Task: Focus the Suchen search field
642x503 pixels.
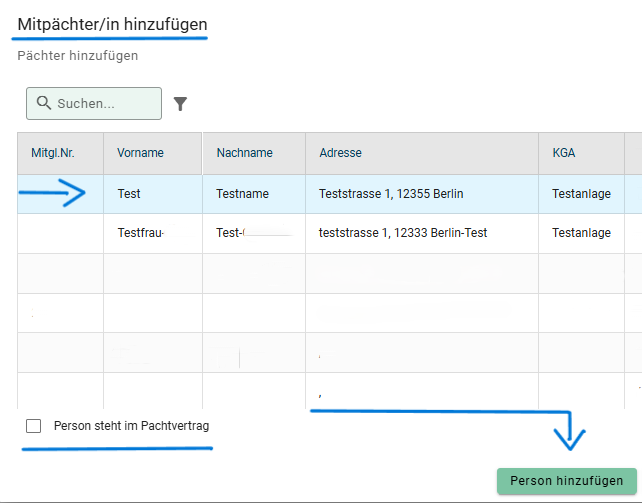Action: coord(100,104)
